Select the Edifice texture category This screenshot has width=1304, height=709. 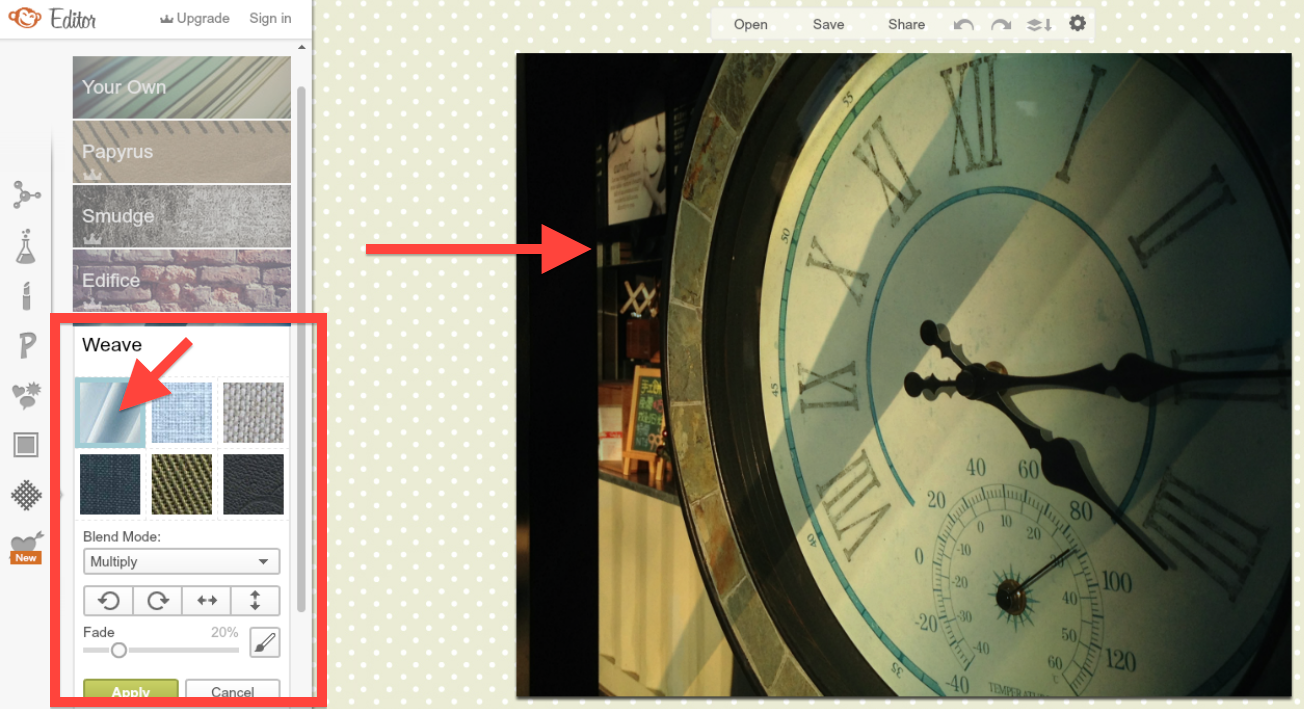pyautogui.click(x=182, y=279)
